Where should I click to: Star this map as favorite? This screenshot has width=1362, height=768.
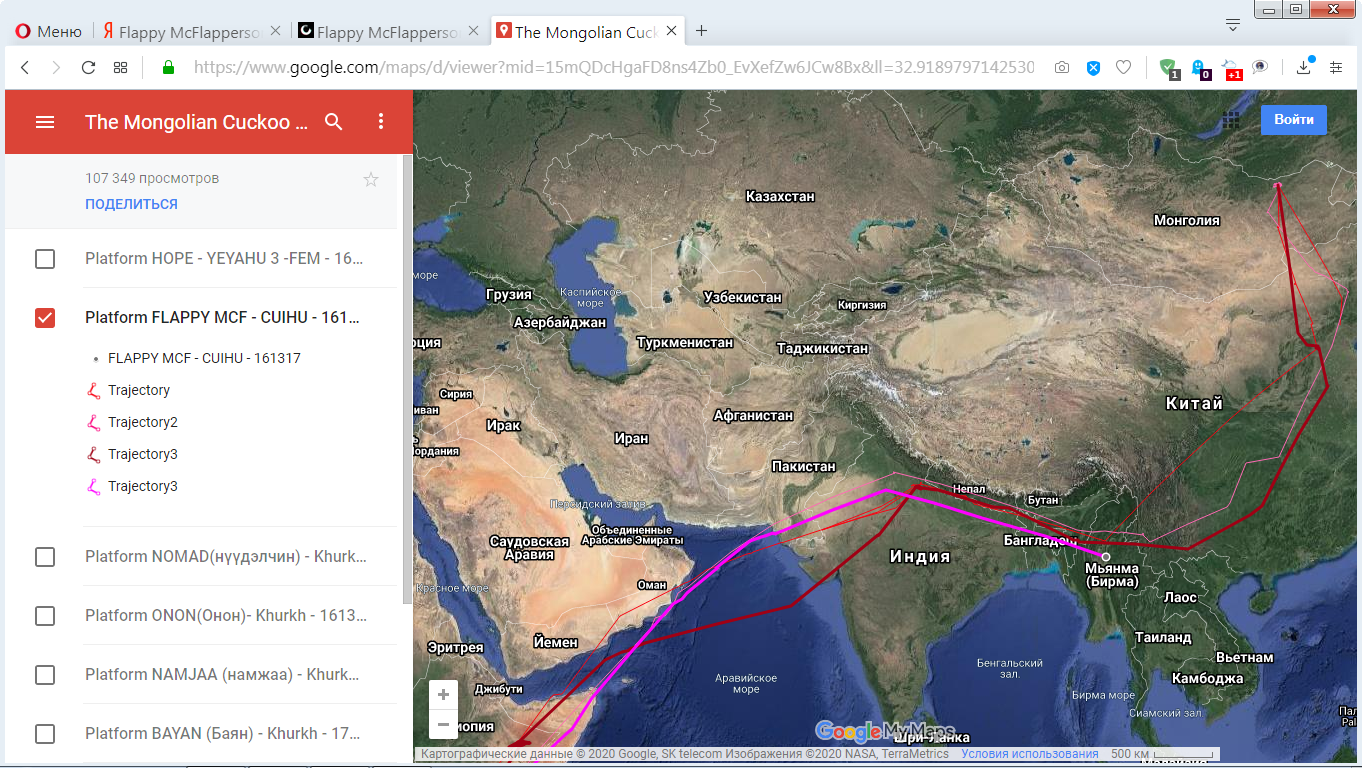click(371, 180)
